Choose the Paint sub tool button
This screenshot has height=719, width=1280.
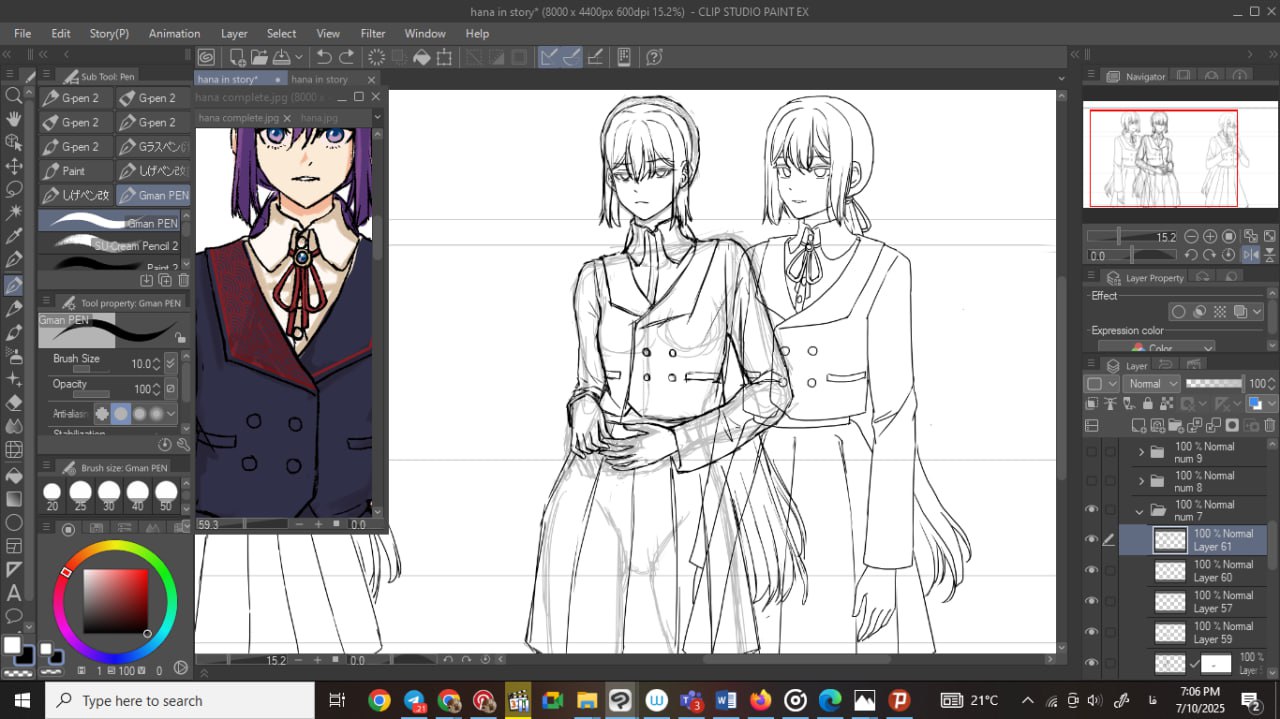pos(76,171)
